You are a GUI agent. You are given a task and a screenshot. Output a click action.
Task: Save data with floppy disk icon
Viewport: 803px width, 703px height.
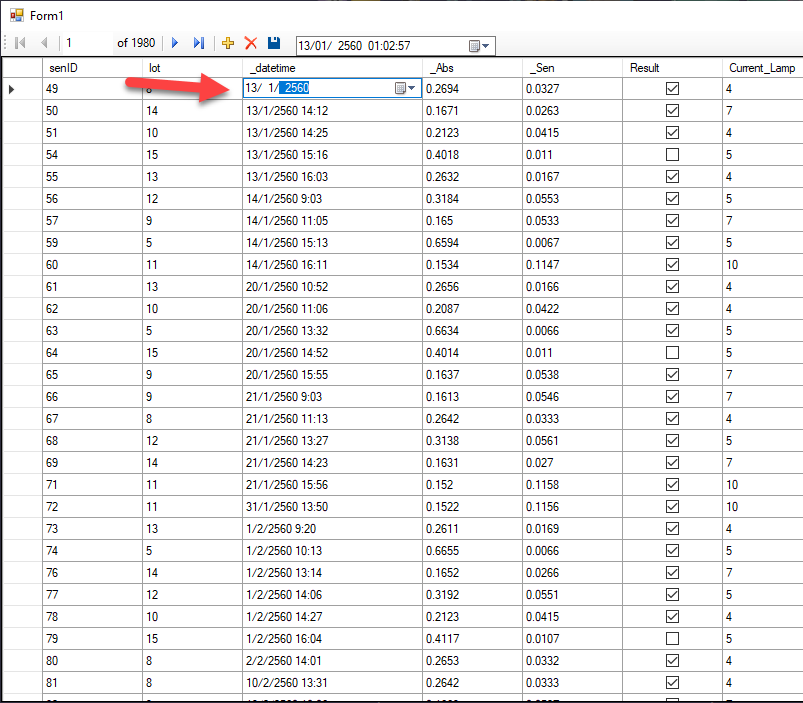pos(274,44)
